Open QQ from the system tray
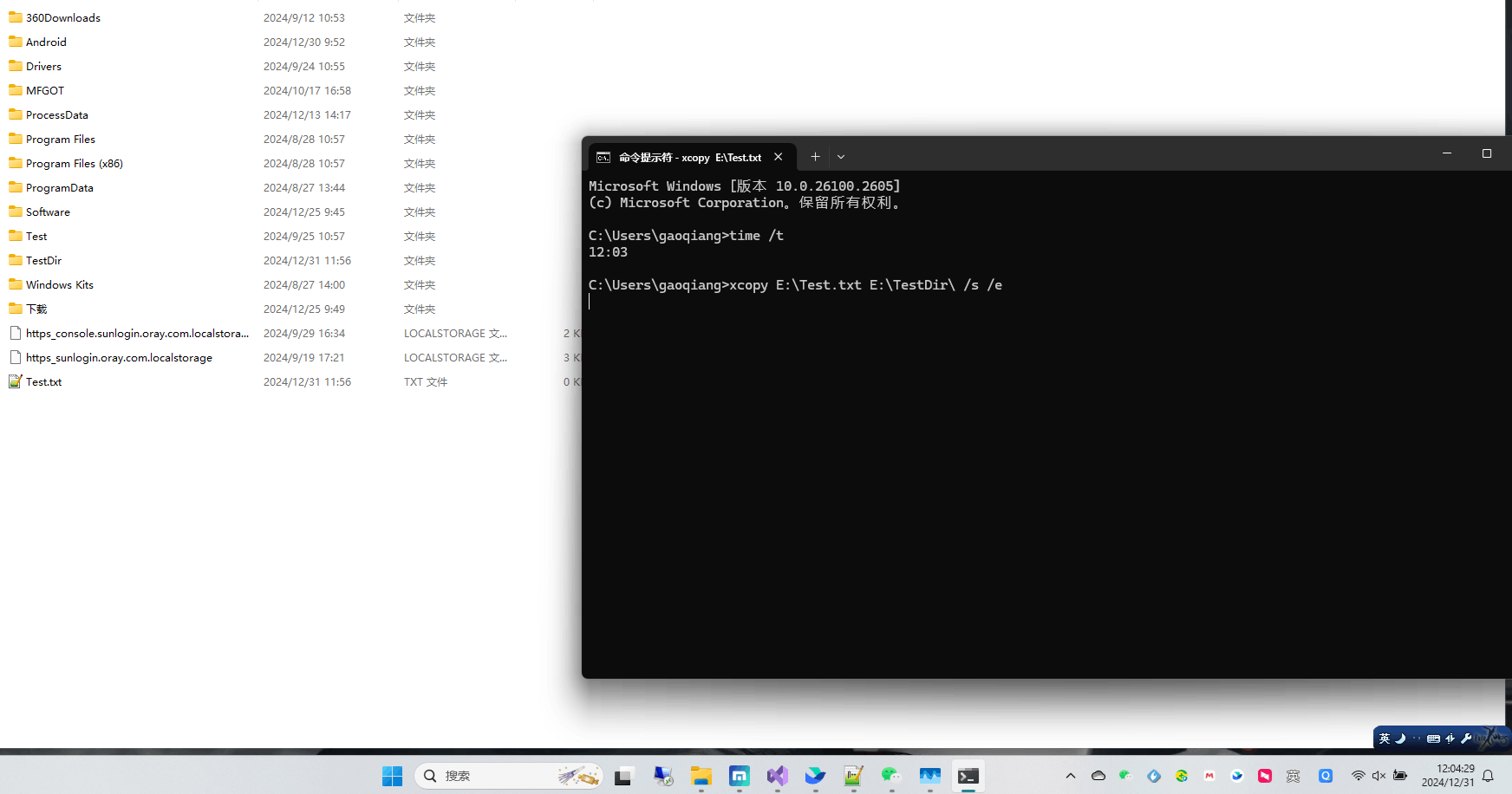1512x794 pixels. (1326, 776)
